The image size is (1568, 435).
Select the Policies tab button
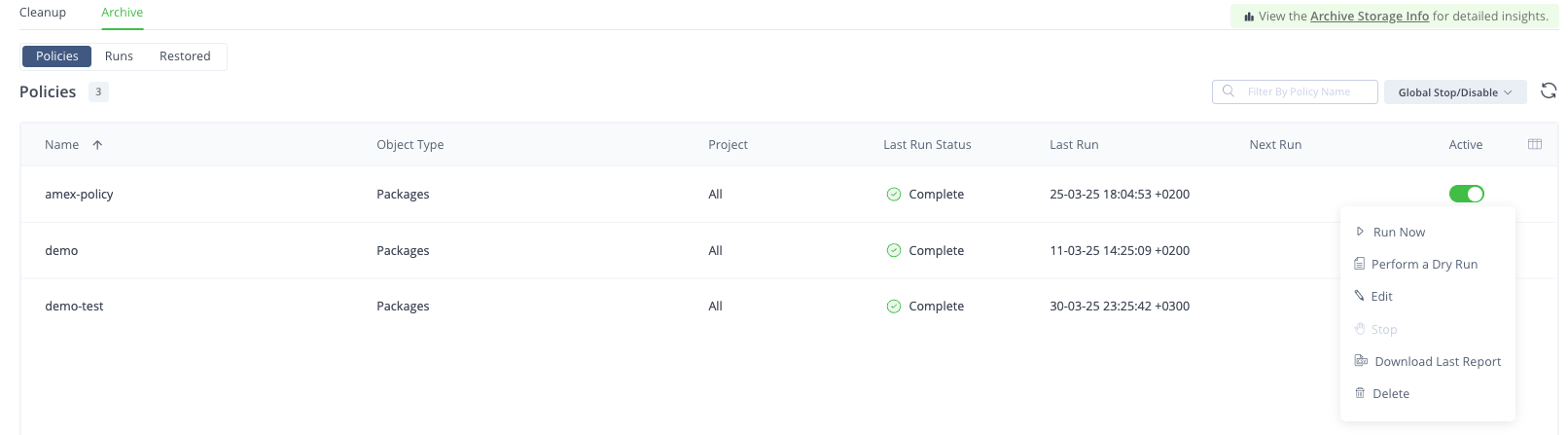56,56
